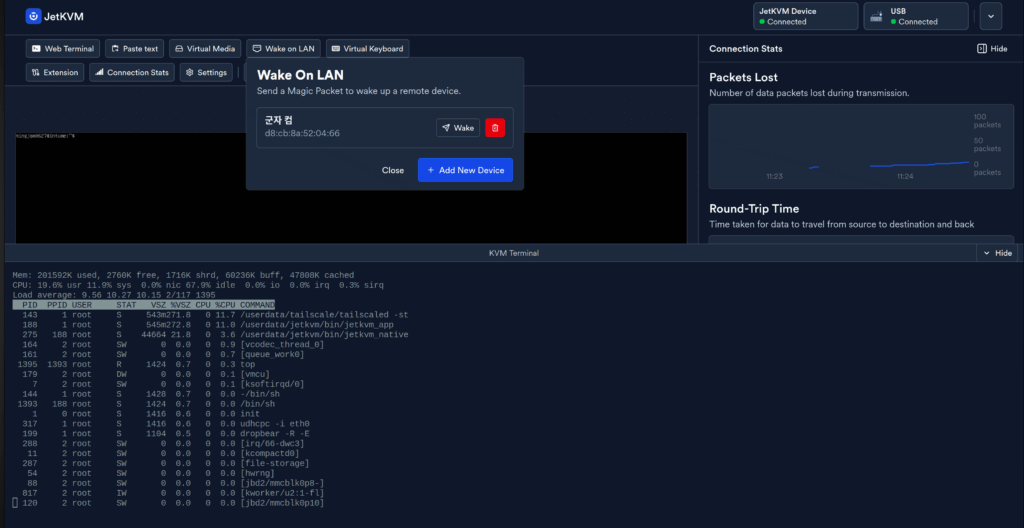Open the JetKVM Device connection status
1024x528 pixels.
(x=805, y=16)
